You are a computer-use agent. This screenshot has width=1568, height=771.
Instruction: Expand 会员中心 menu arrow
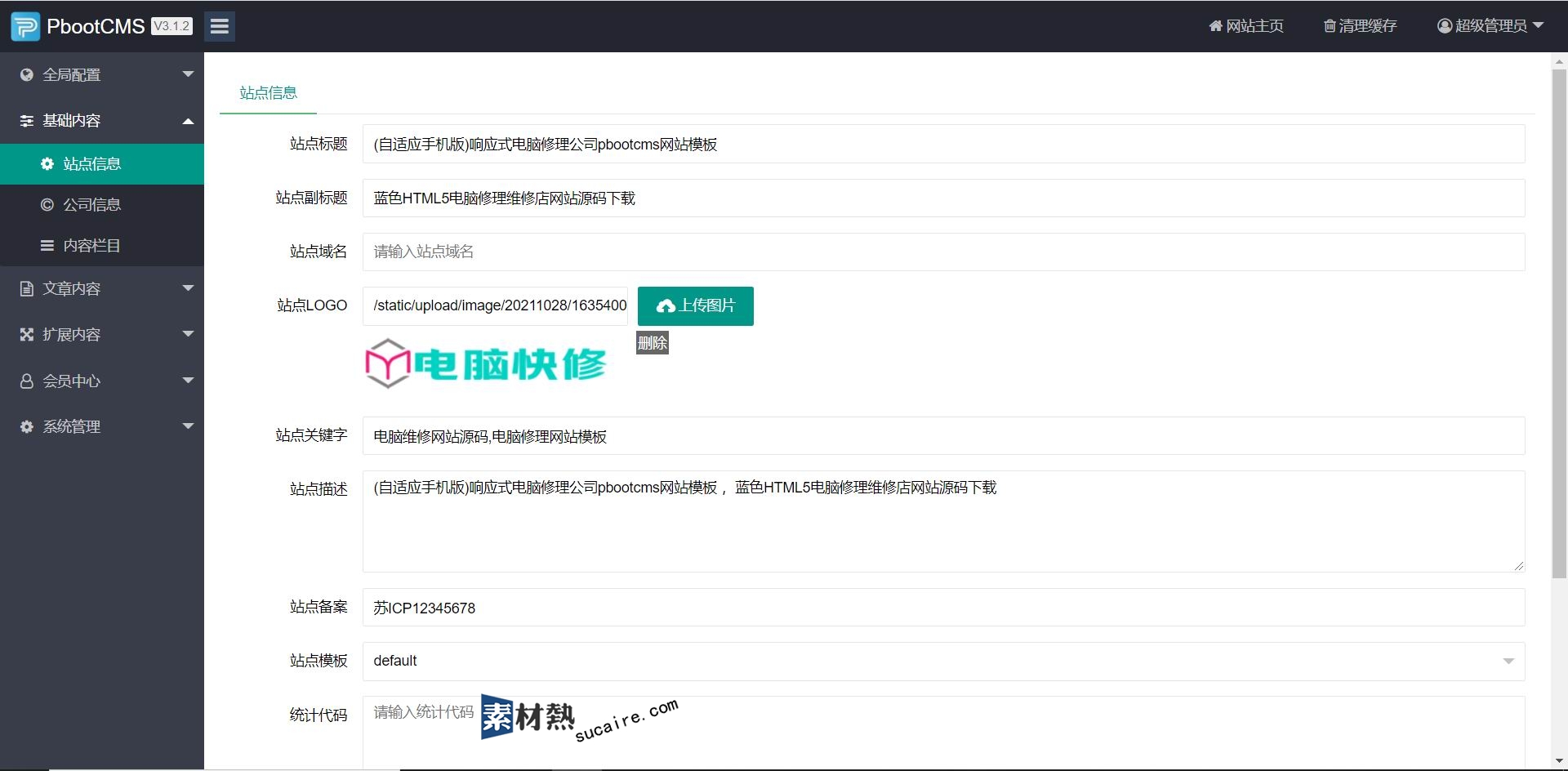pyautogui.click(x=188, y=381)
